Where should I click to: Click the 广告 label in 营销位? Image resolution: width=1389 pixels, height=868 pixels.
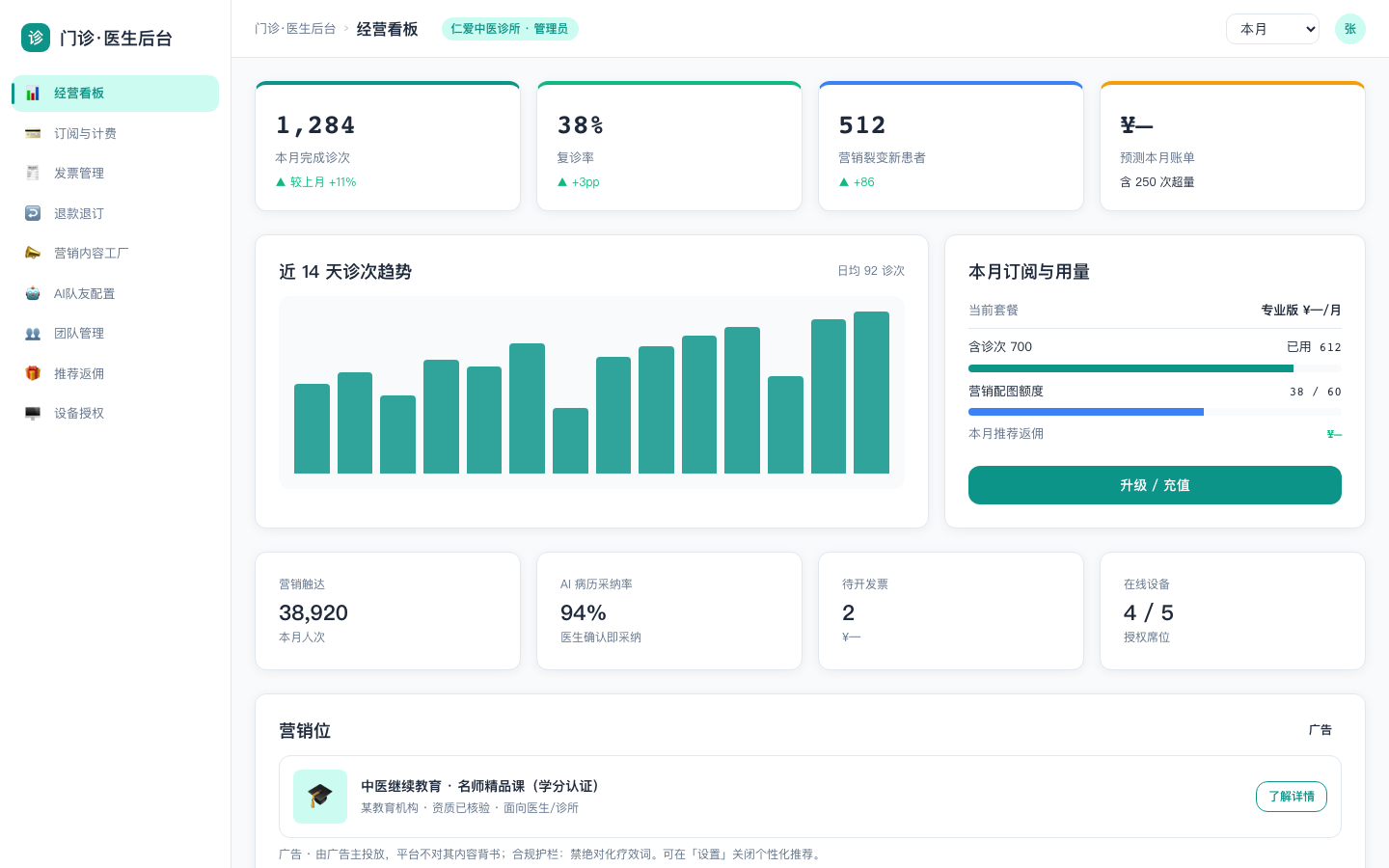(x=1321, y=730)
